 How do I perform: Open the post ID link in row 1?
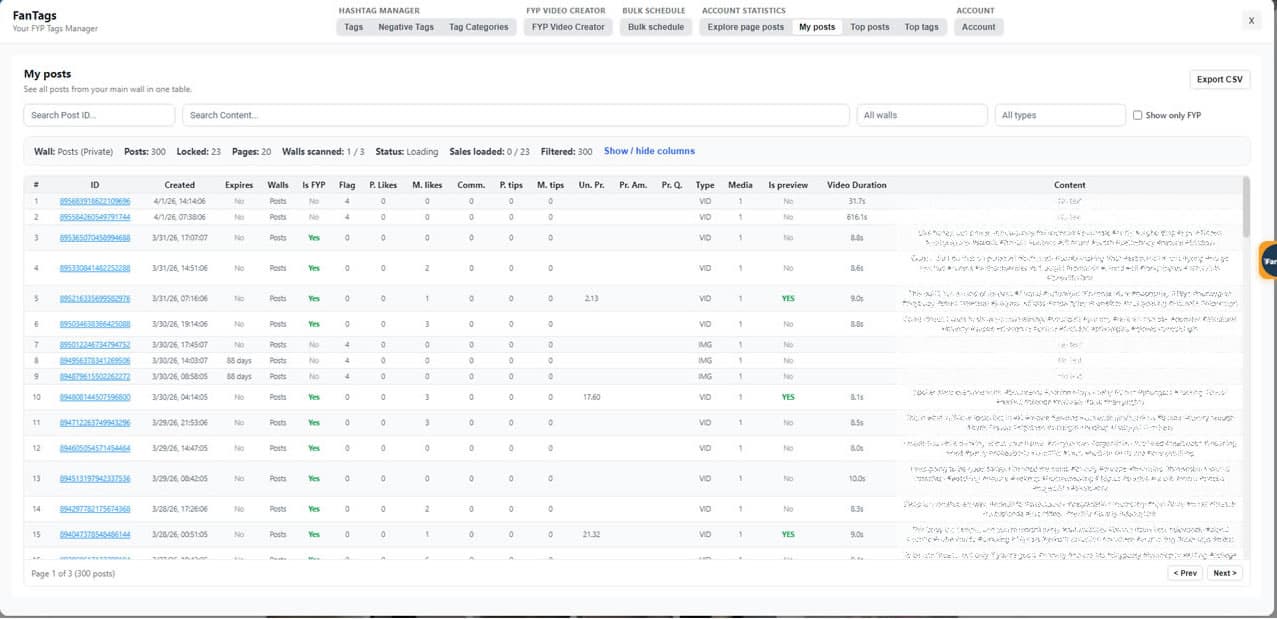(95, 201)
